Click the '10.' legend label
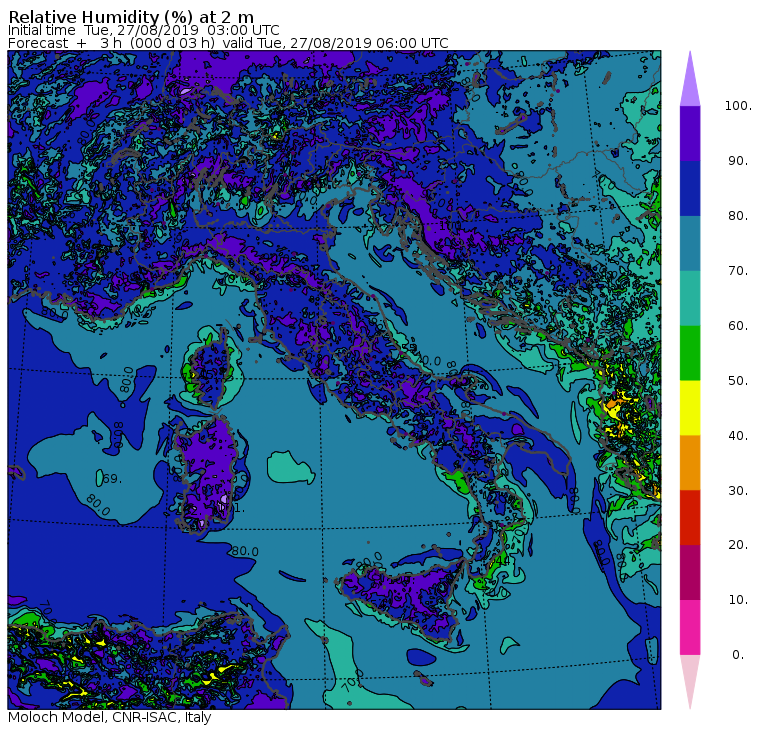Screen dimensions: 760x731 click(738, 600)
